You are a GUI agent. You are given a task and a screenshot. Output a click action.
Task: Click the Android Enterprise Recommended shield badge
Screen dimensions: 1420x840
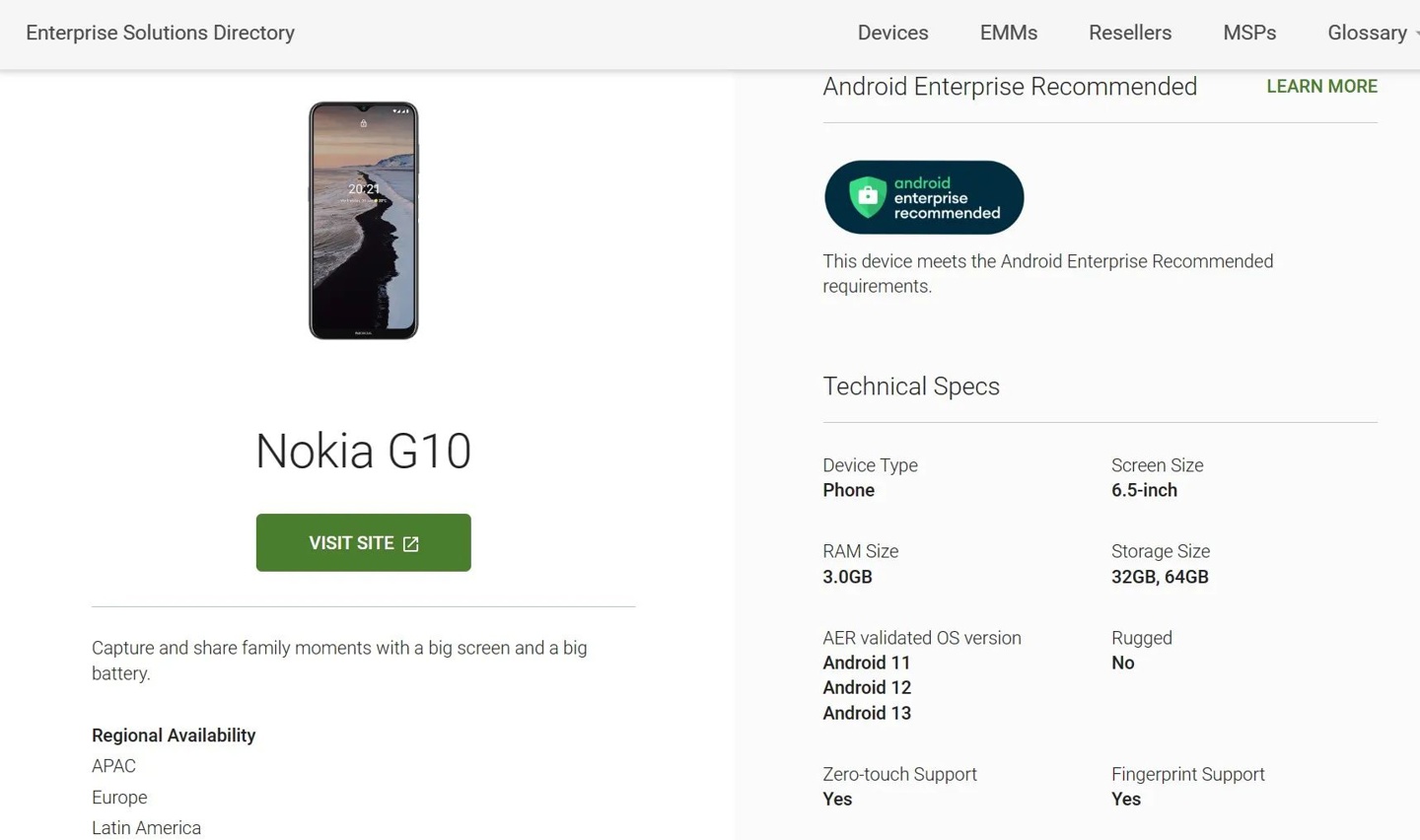click(923, 197)
